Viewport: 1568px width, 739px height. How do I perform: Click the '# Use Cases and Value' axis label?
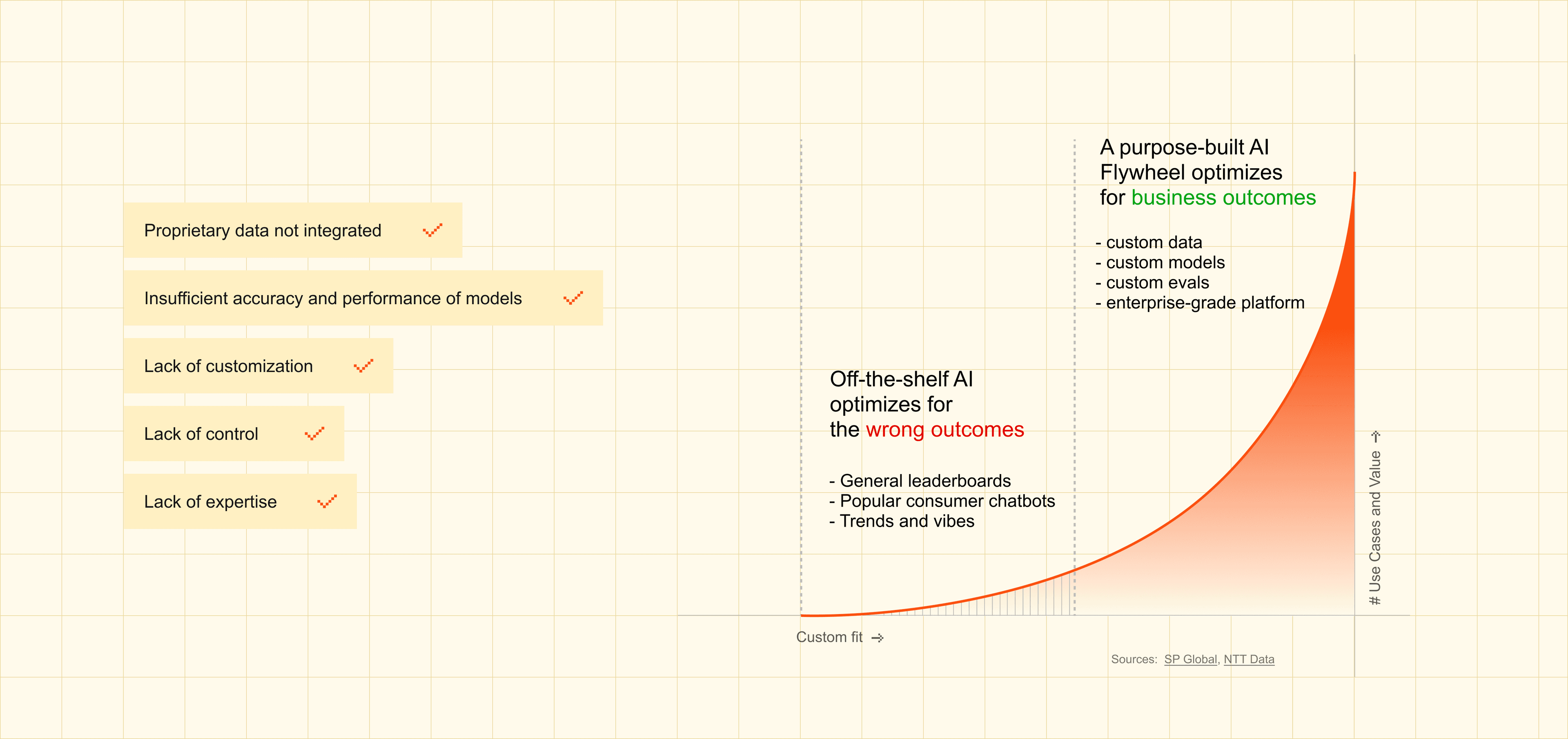tap(1375, 527)
